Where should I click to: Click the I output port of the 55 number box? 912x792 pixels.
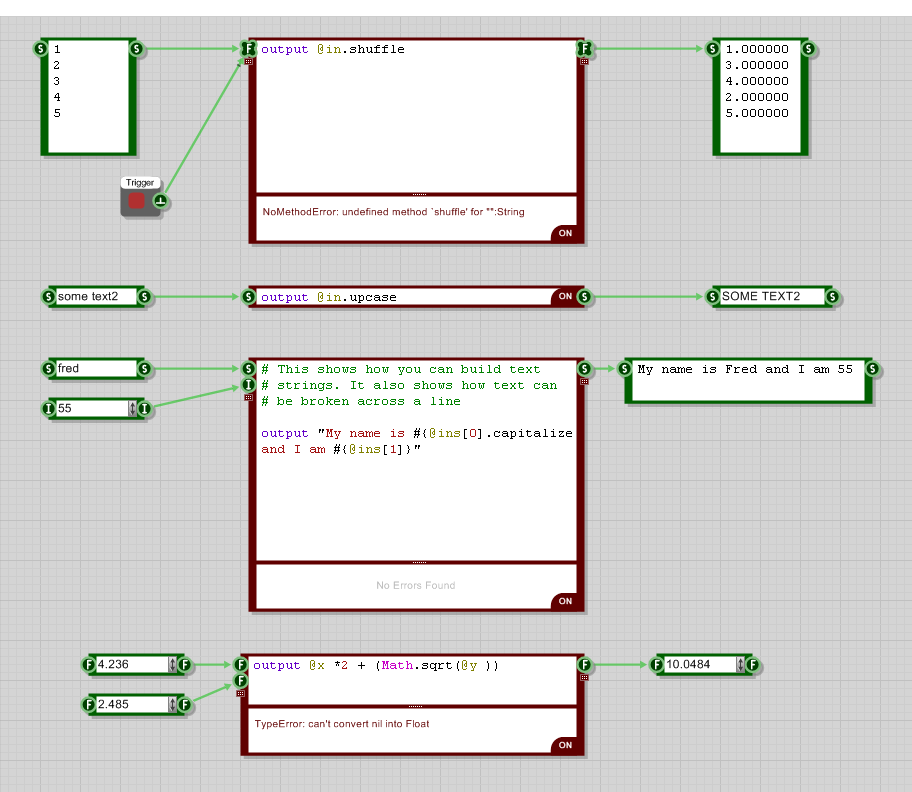[x=147, y=409]
